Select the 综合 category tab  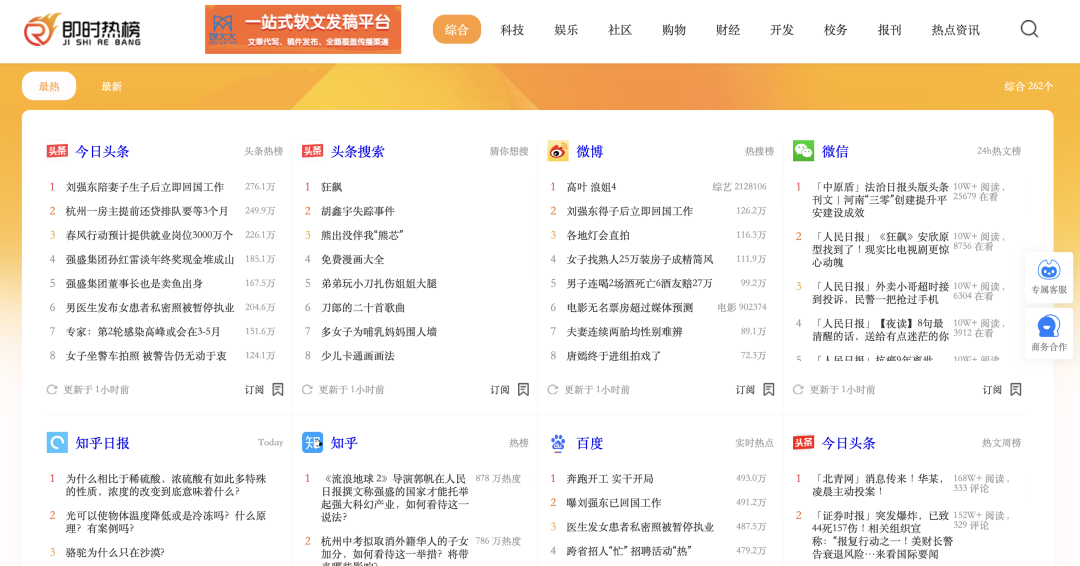point(457,30)
